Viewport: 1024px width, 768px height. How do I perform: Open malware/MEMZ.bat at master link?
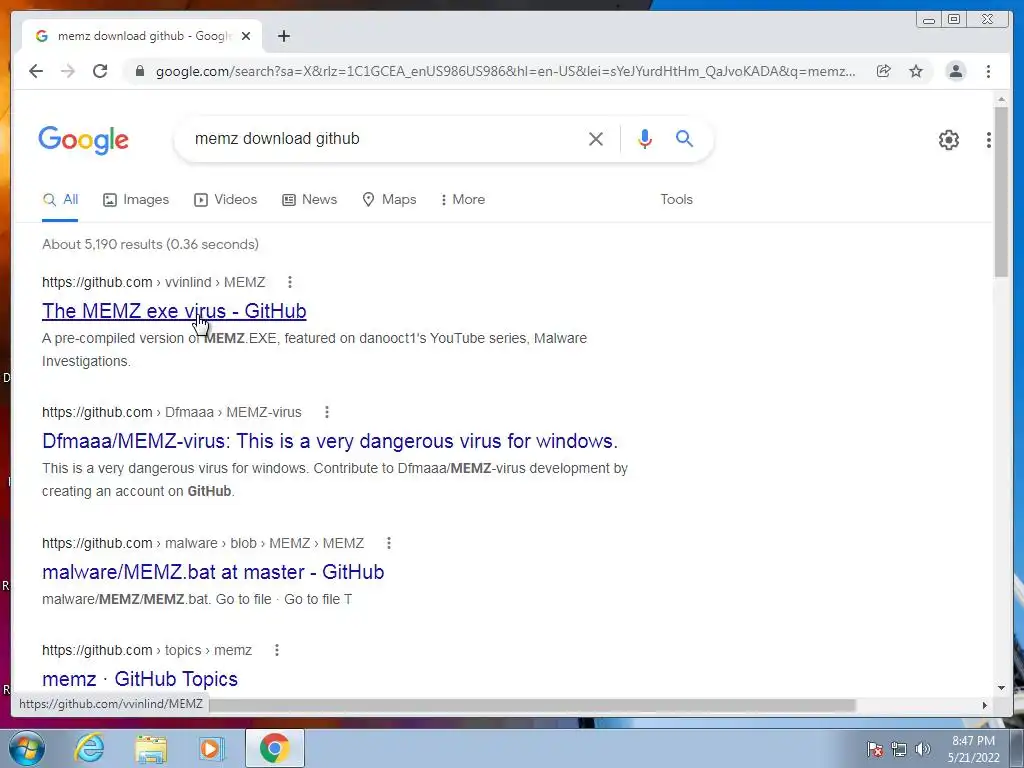(213, 571)
